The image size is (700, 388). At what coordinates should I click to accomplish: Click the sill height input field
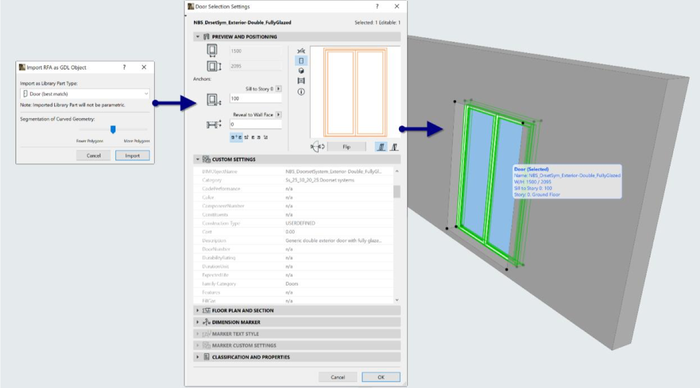click(255, 98)
